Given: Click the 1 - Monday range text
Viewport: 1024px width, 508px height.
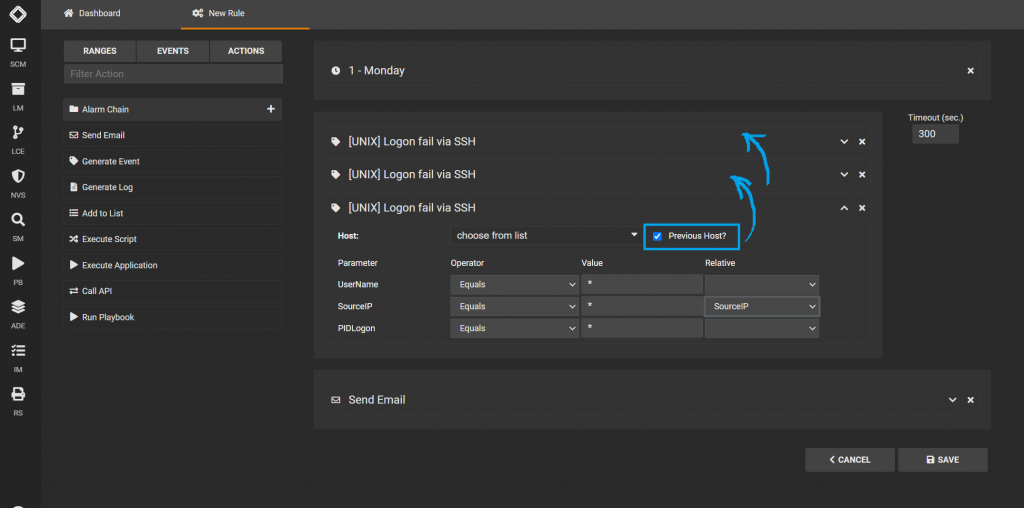Looking at the screenshot, I should point(377,71).
